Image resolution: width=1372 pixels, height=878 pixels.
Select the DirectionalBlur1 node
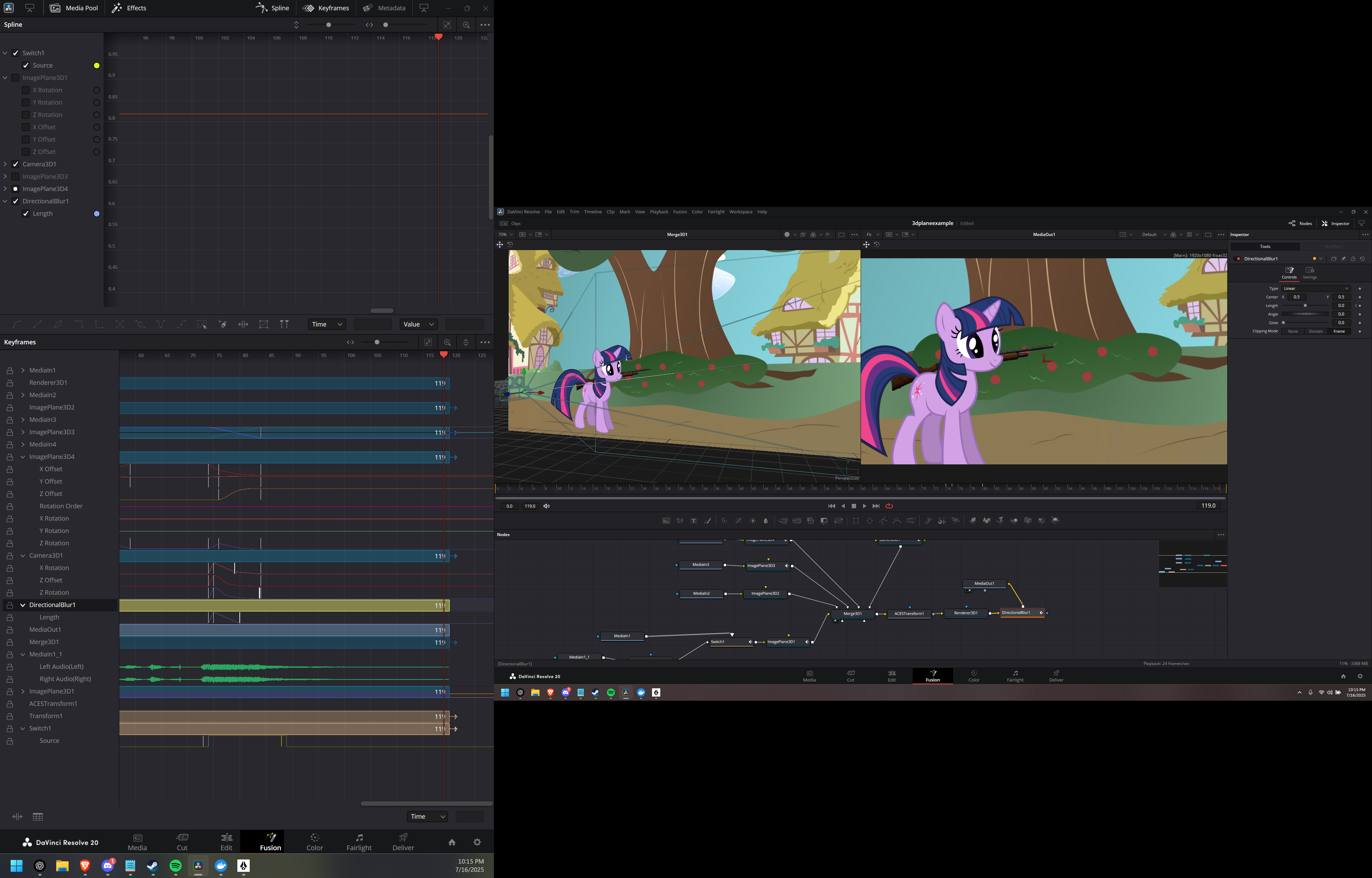pyautogui.click(x=1022, y=613)
